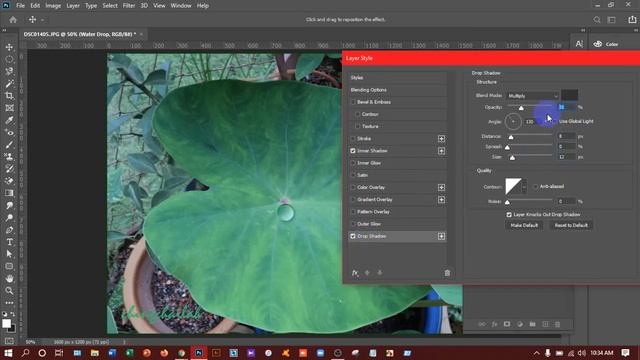Select the Path Selection arrow tool
This screenshot has height=360, width=640.
click(x=9, y=254)
